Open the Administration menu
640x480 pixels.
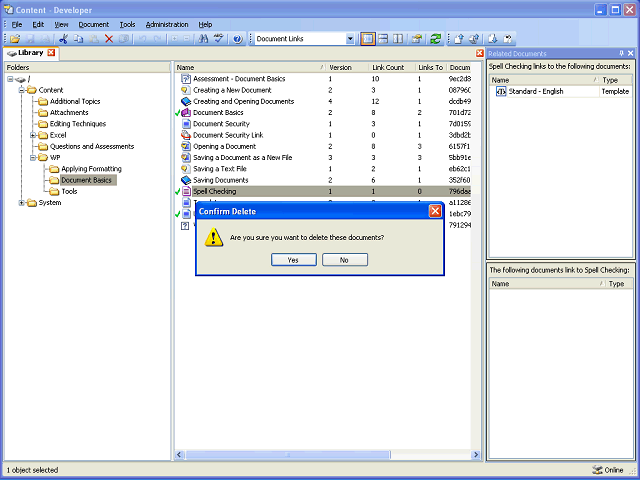tap(167, 24)
